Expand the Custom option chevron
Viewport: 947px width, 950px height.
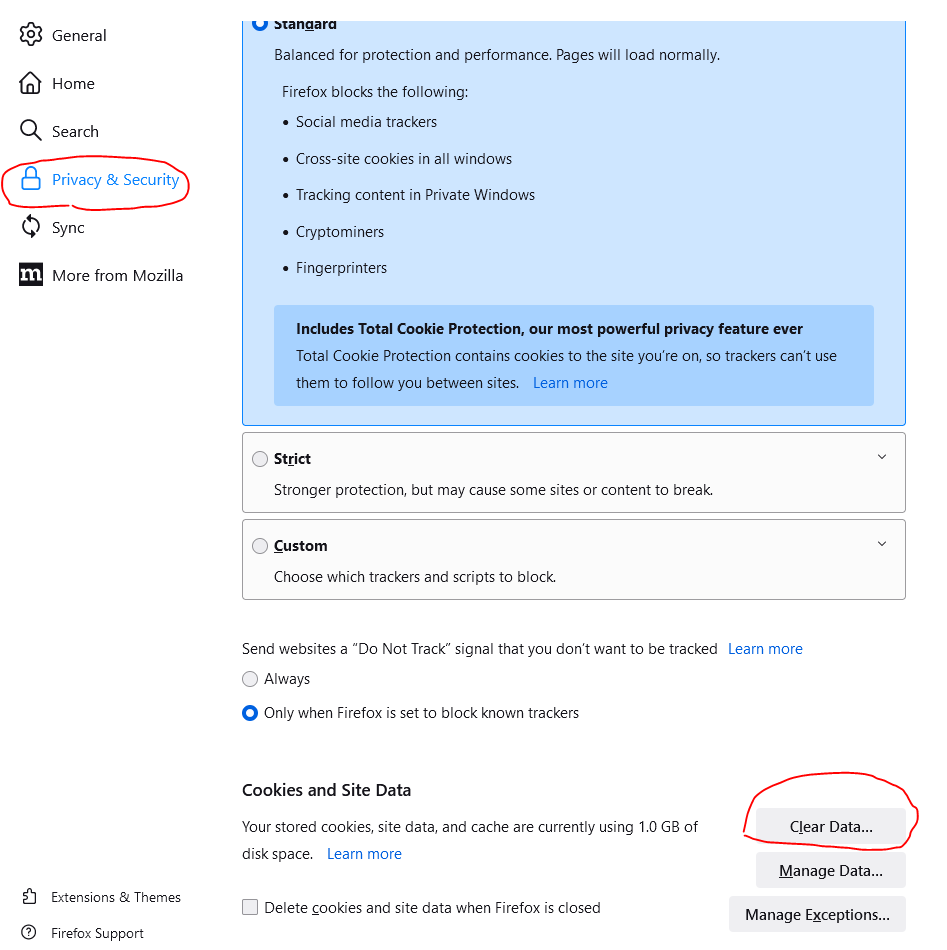pos(882,544)
